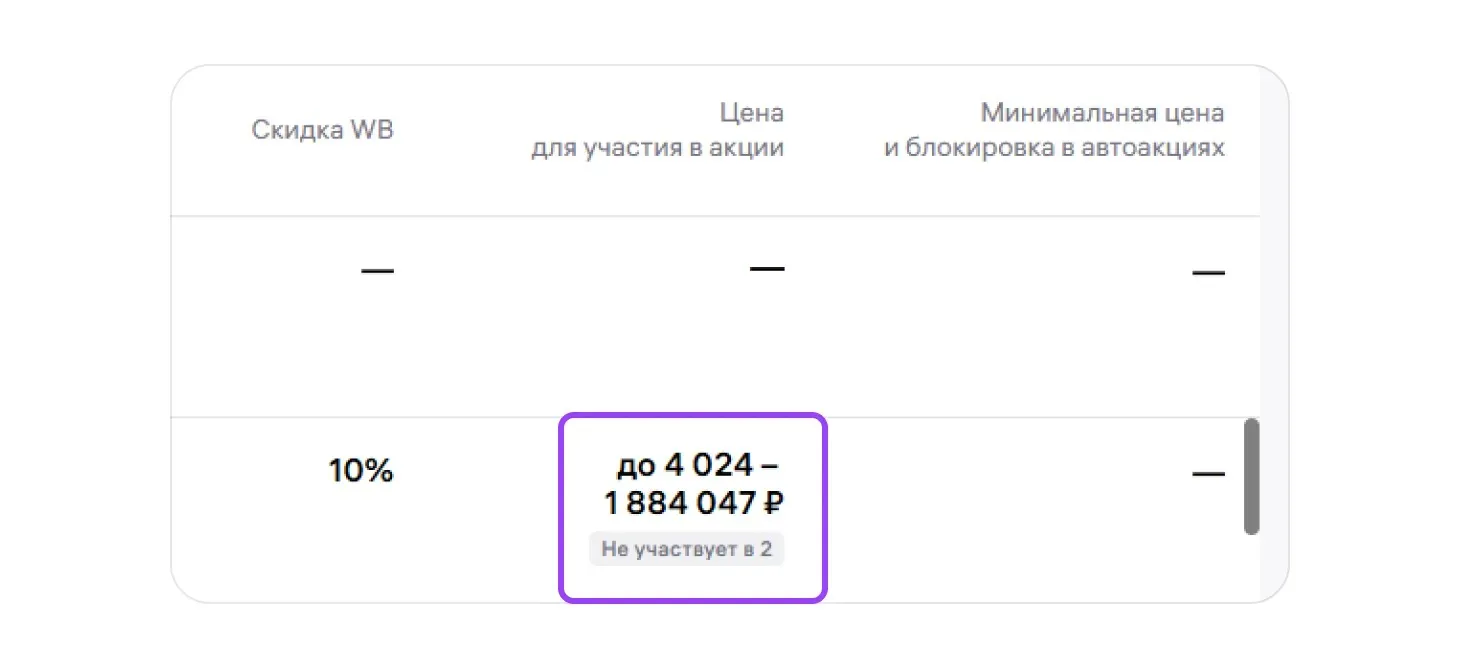Open the Не участвует в 2 badge
1460x668 pixels.
pos(686,549)
